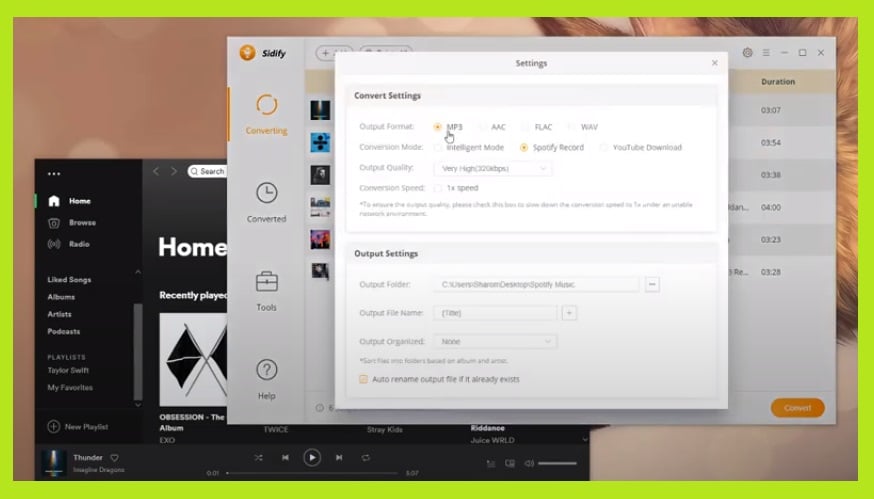The height and width of the screenshot is (499, 874).
Task: Select FLAC output format
Action: pyautogui.click(x=526, y=127)
